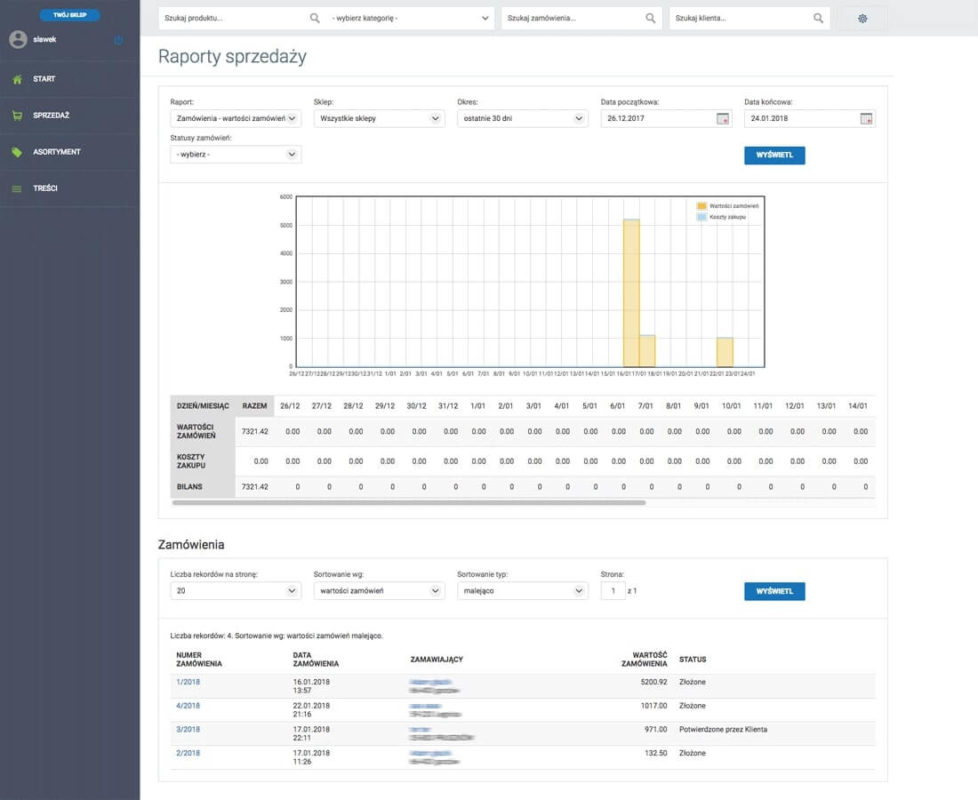The height and width of the screenshot is (800, 978).
Task: Expand Liczba rekordów na stronę dropdown
Action: 236,590
